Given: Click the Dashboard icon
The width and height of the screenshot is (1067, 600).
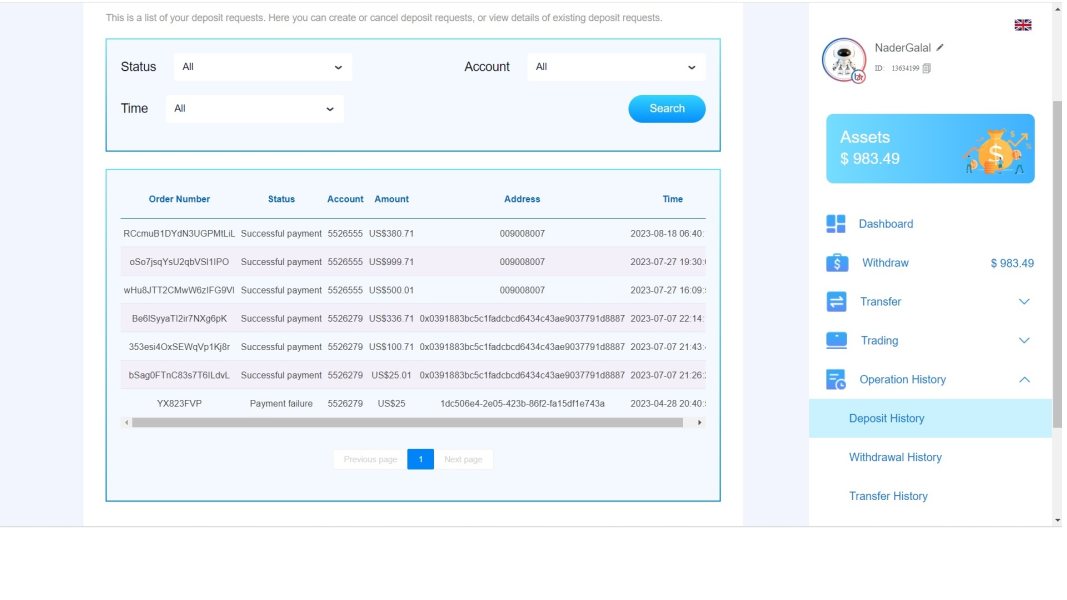Looking at the screenshot, I should click(836, 224).
